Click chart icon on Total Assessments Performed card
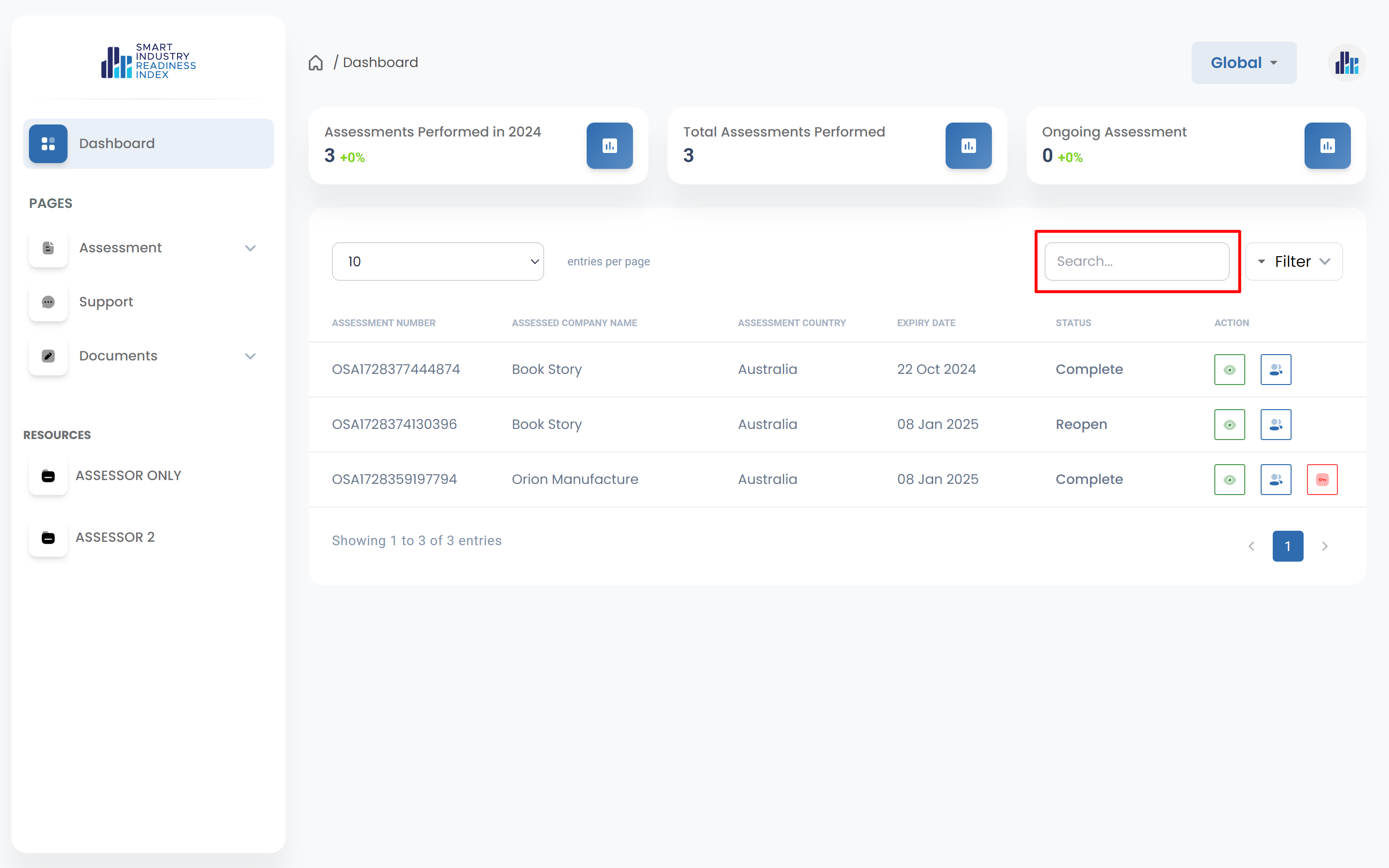The width and height of the screenshot is (1389, 868). point(968,146)
